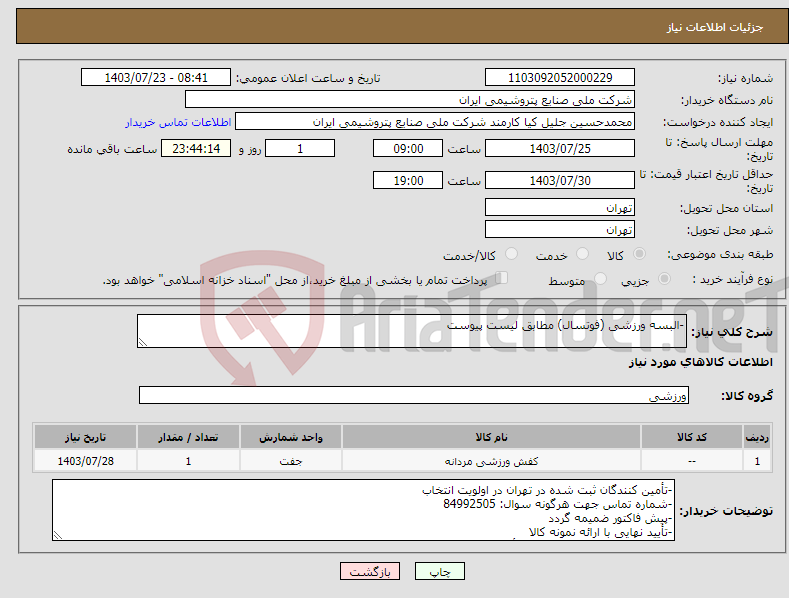Click the بازگشت back button
789x598 pixels.
(370, 571)
